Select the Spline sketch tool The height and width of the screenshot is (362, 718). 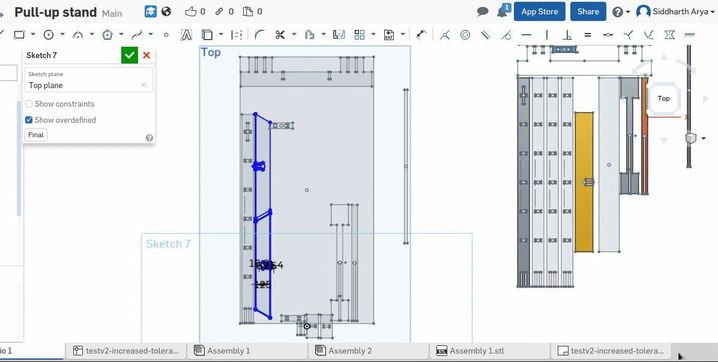tap(136, 35)
